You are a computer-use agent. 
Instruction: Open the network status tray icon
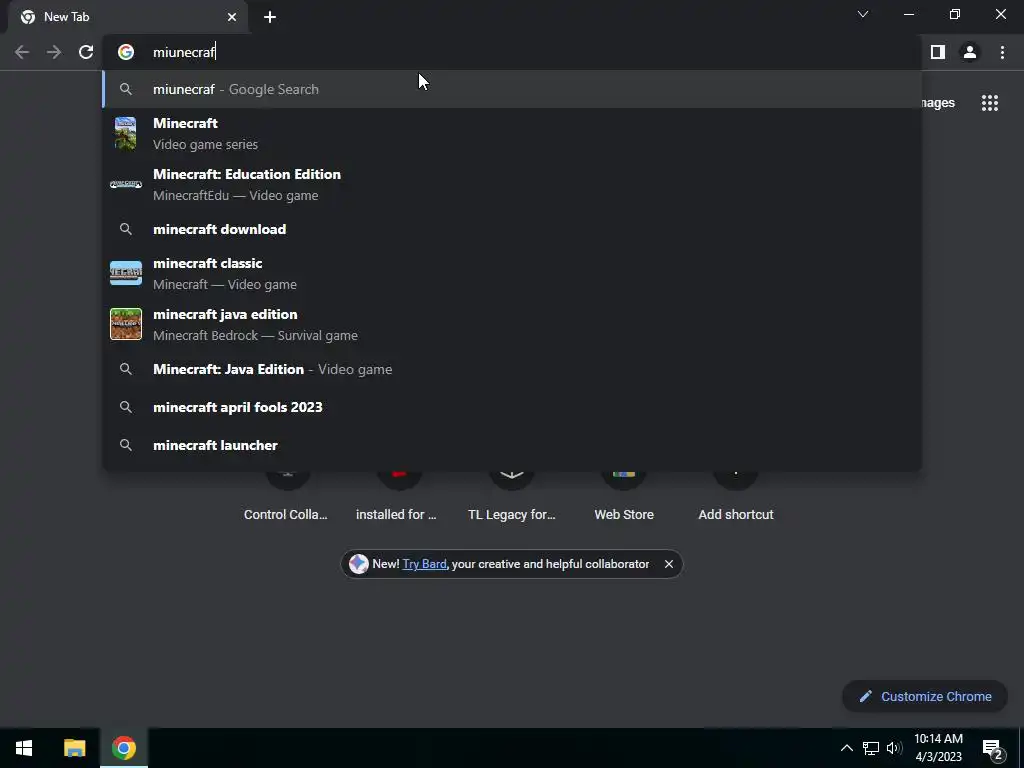871,748
